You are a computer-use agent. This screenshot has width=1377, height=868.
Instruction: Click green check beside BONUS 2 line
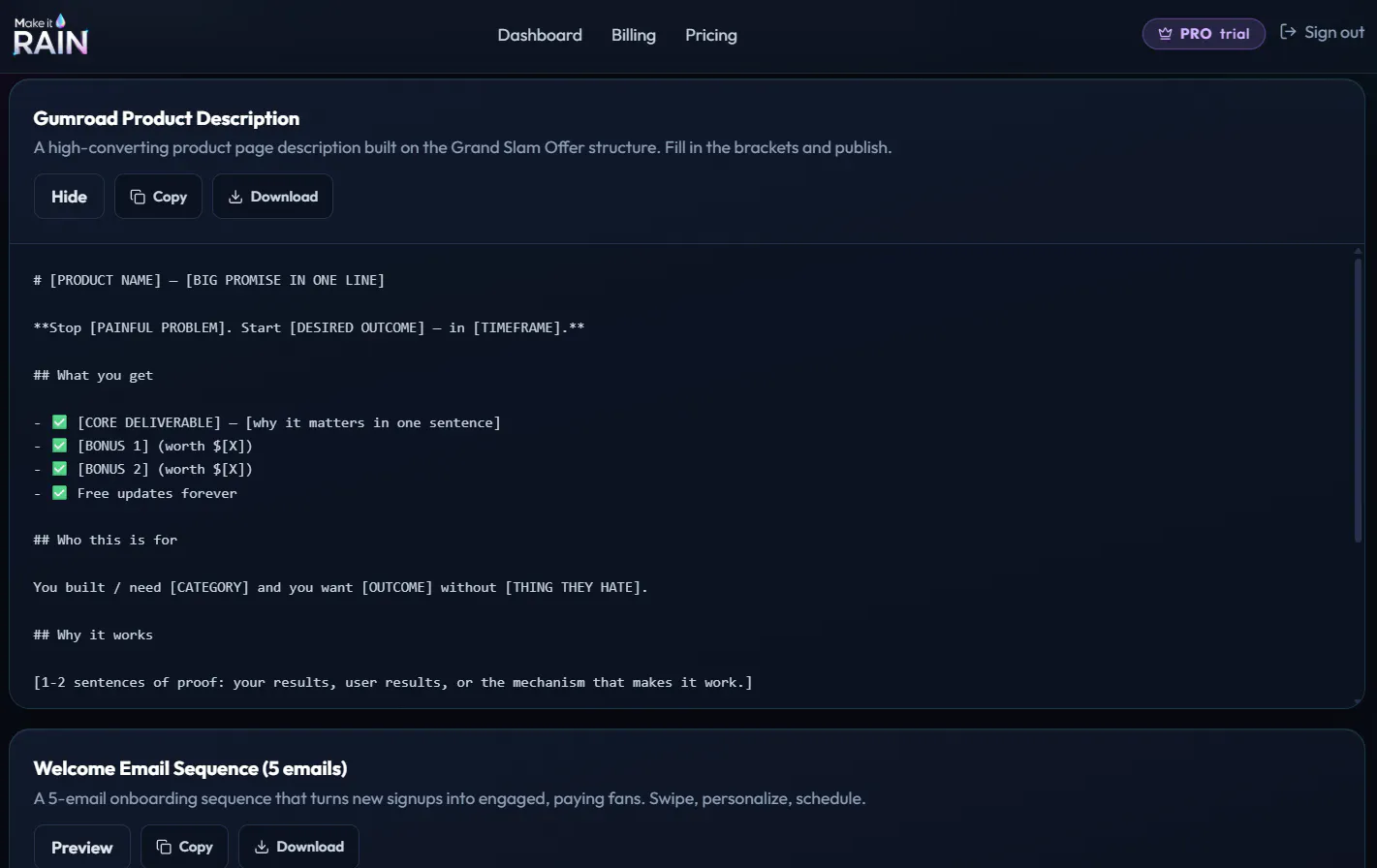click(x=59, y=469)
